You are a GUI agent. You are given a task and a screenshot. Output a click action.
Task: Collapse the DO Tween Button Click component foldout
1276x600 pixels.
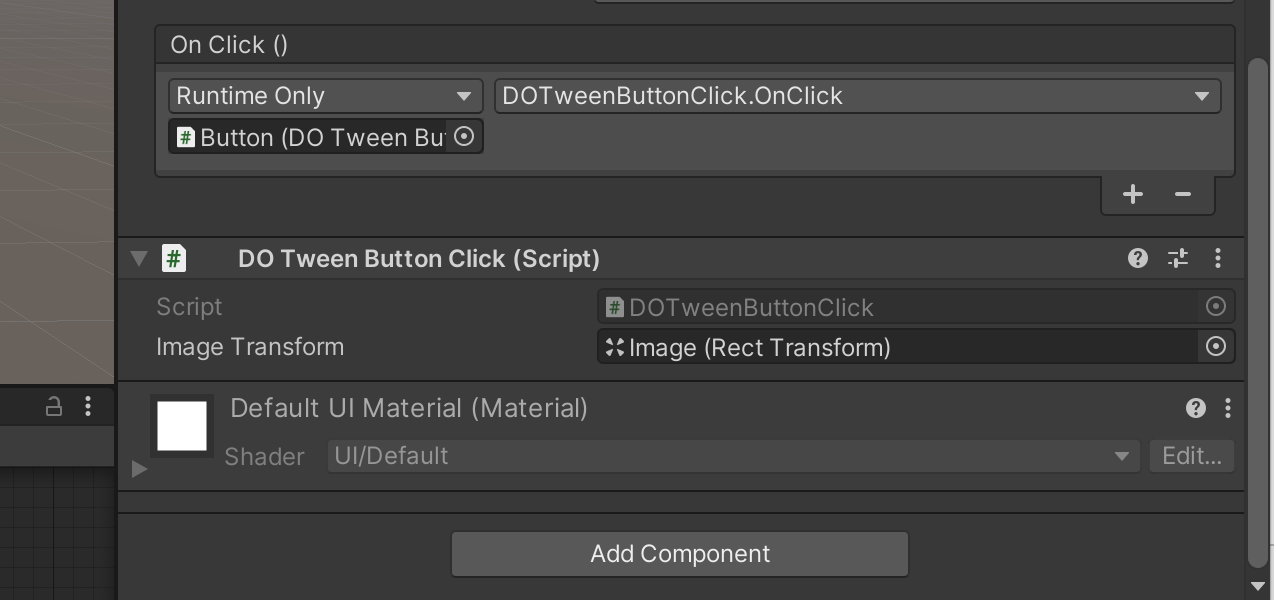(139, 259)
